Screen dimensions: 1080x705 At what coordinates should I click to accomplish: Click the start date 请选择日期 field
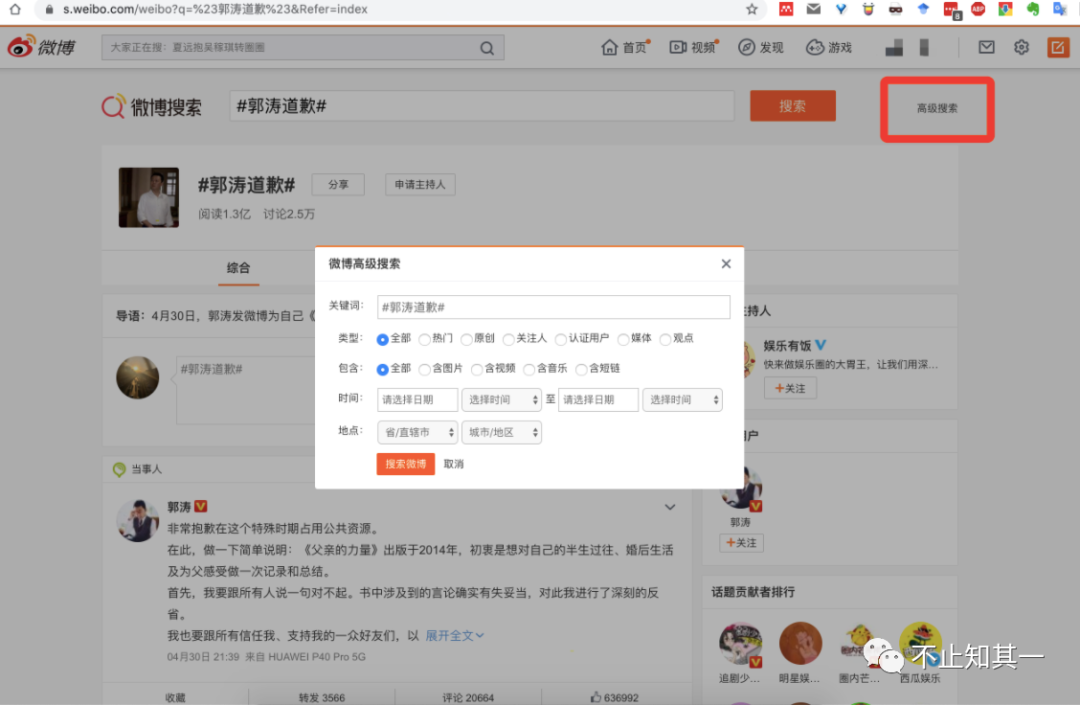(417, 400)
